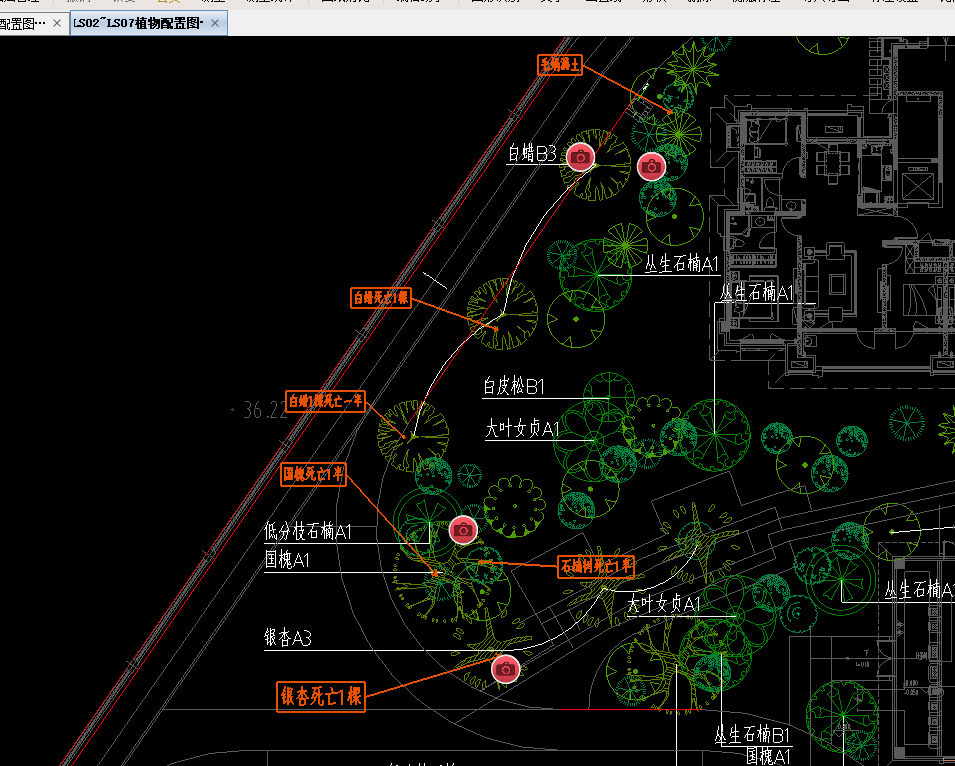The image size is (955, 766).
Task: Switch to the LS02~LS07植物配置图 tab
Action: (x=138, y=23)
